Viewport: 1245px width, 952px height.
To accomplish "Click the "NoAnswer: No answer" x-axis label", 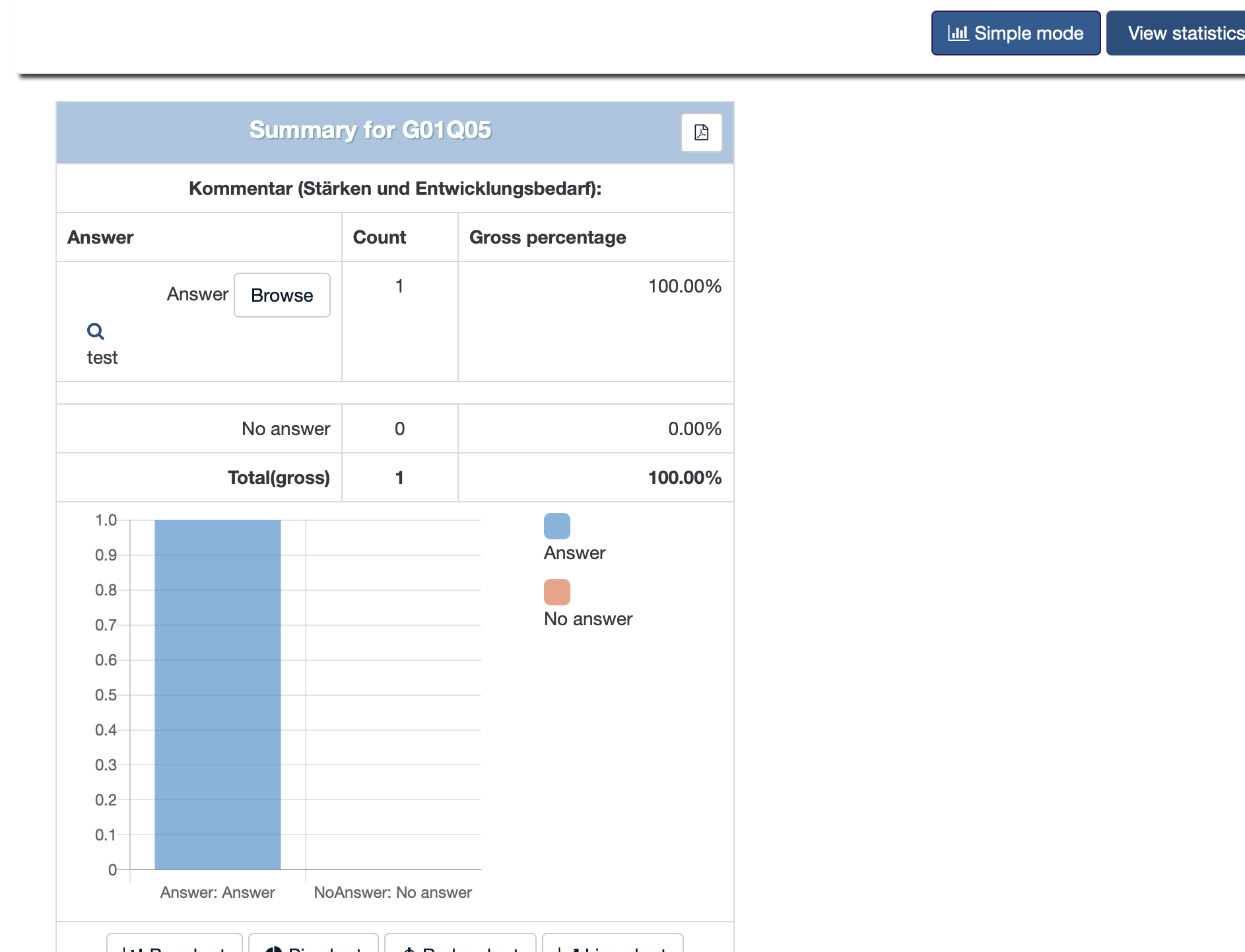I will coord(393,893).
